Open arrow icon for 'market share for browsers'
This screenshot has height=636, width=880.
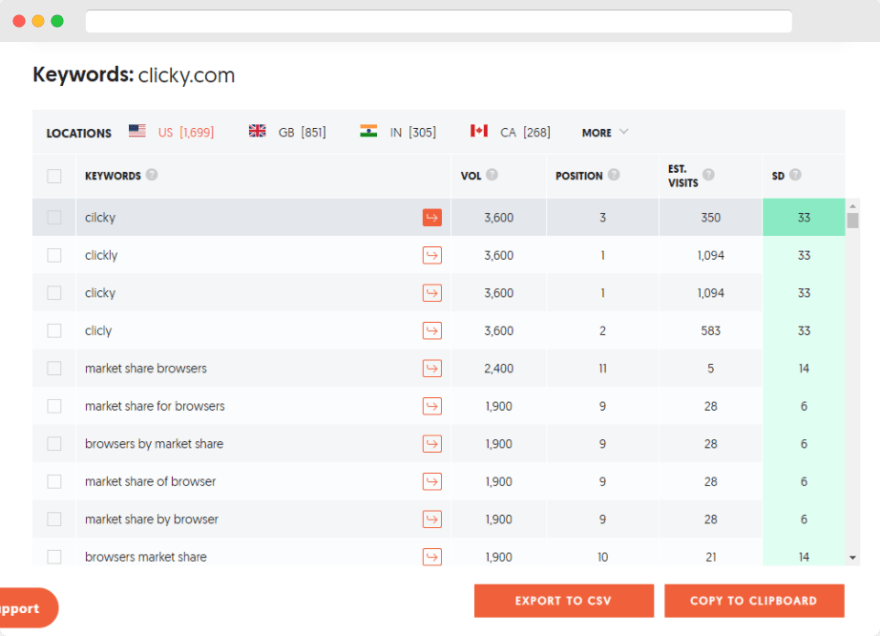click(432, 406)
